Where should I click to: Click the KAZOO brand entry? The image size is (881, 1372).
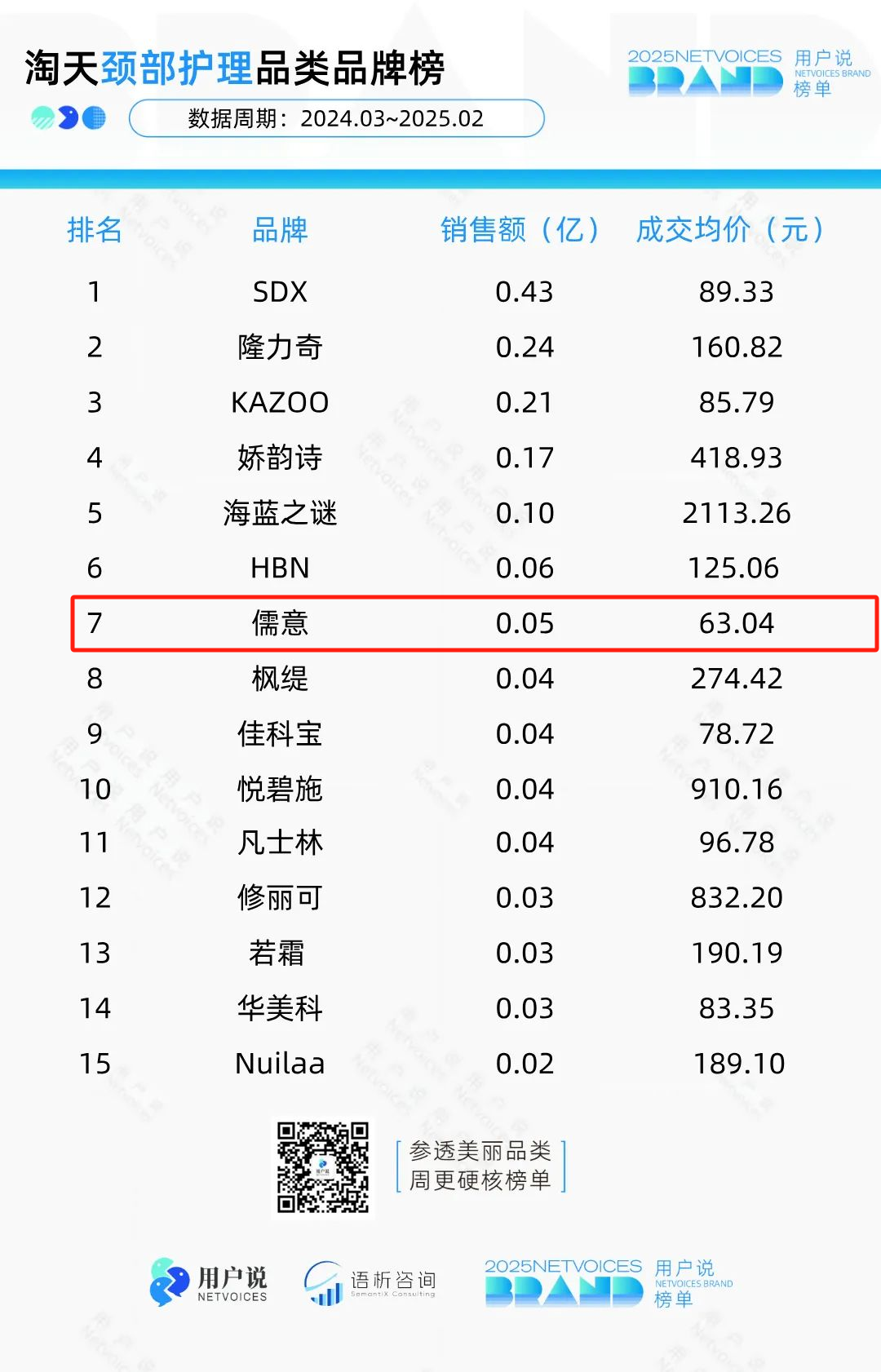click(x=280, y=402)
